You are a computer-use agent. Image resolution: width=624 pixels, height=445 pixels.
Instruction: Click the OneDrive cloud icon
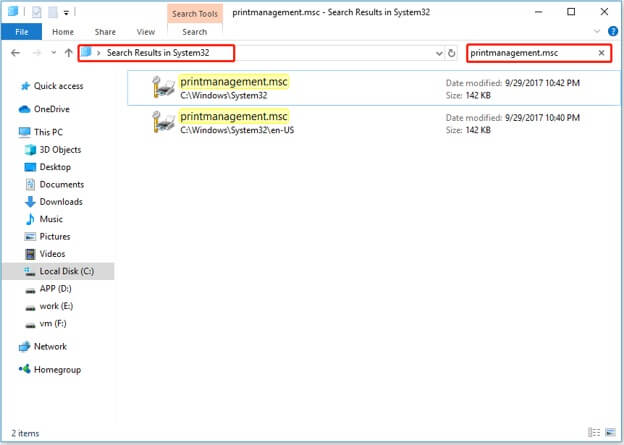coord(24,109)
